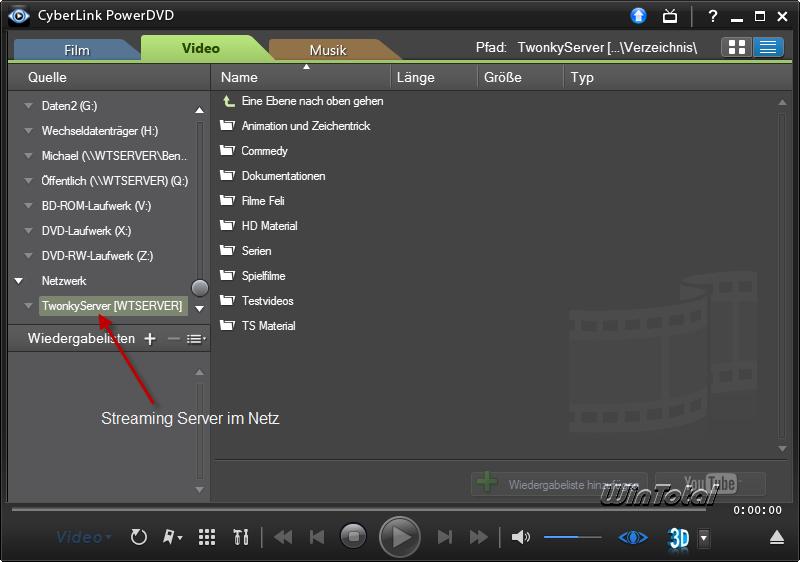
Task: Stop playback
Action: [x=353, y=537]
